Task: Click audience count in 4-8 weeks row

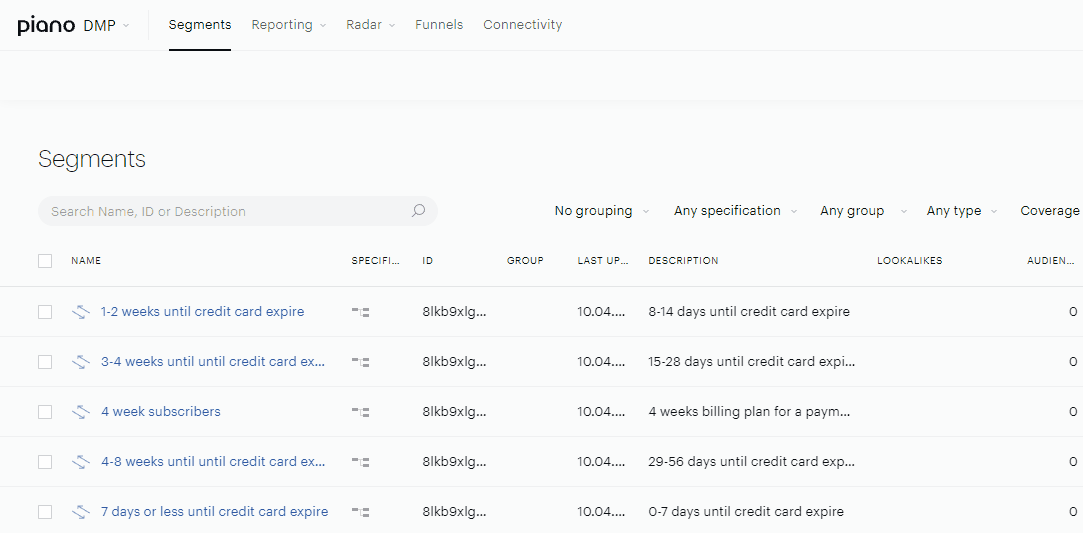Action: point(1073,462)
